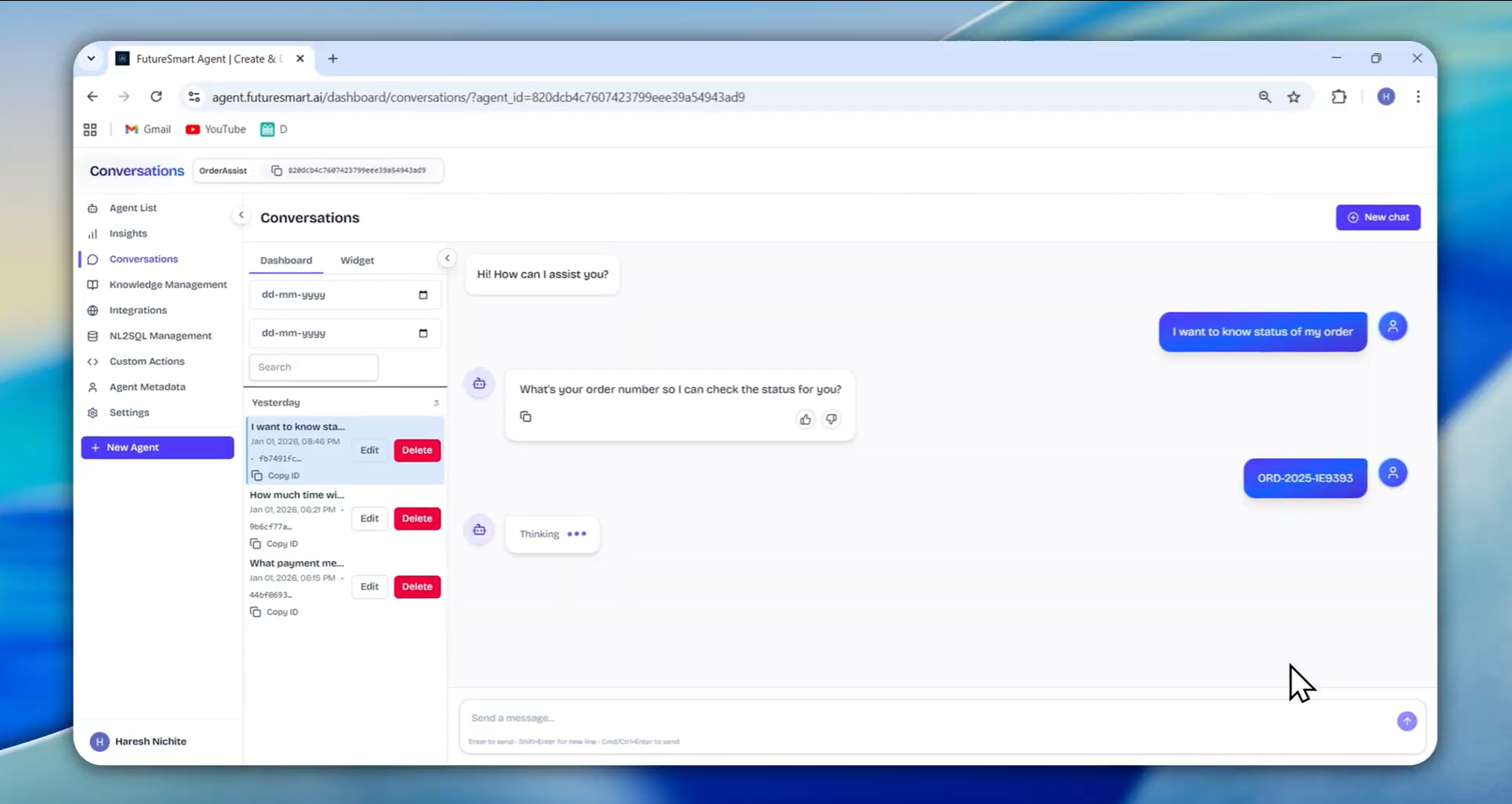The height and width of the screenshot is (804, 1512).
Task: Click the first dd-mm-yyyy date input
Action: (x=344, y=294)
